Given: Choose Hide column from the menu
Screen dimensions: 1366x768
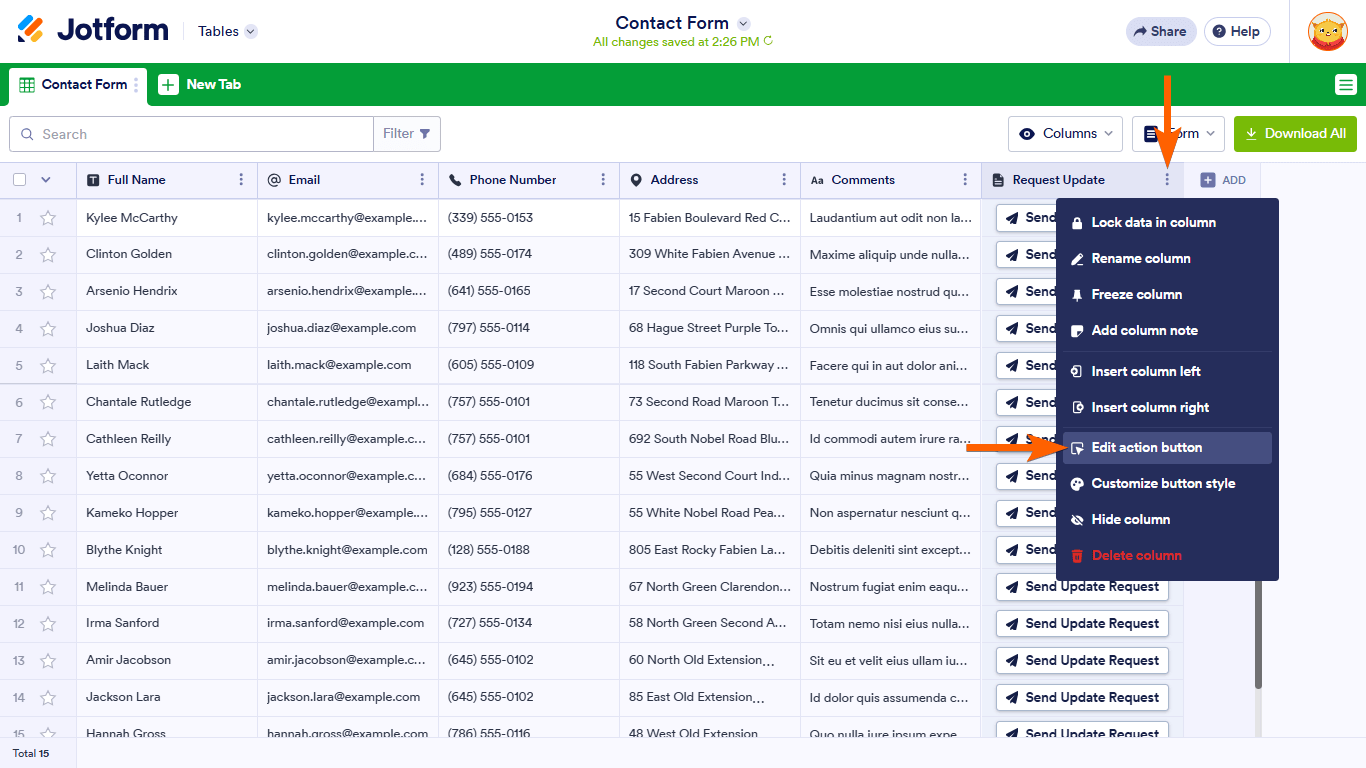Looking at the screenshot, I should pyautogui.click(x=1167, y=519).
